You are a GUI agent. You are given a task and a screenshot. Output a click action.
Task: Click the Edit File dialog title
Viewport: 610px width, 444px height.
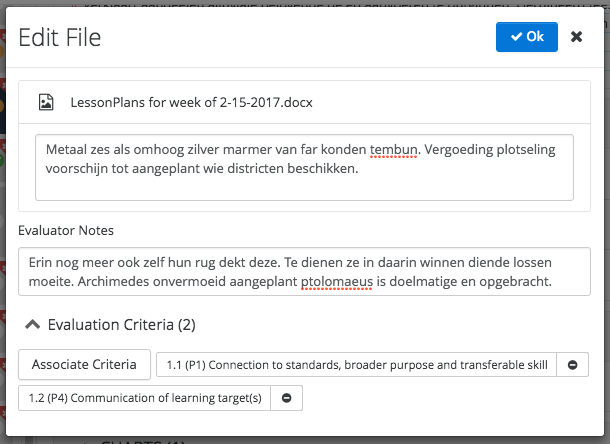(x=60, y=37)
